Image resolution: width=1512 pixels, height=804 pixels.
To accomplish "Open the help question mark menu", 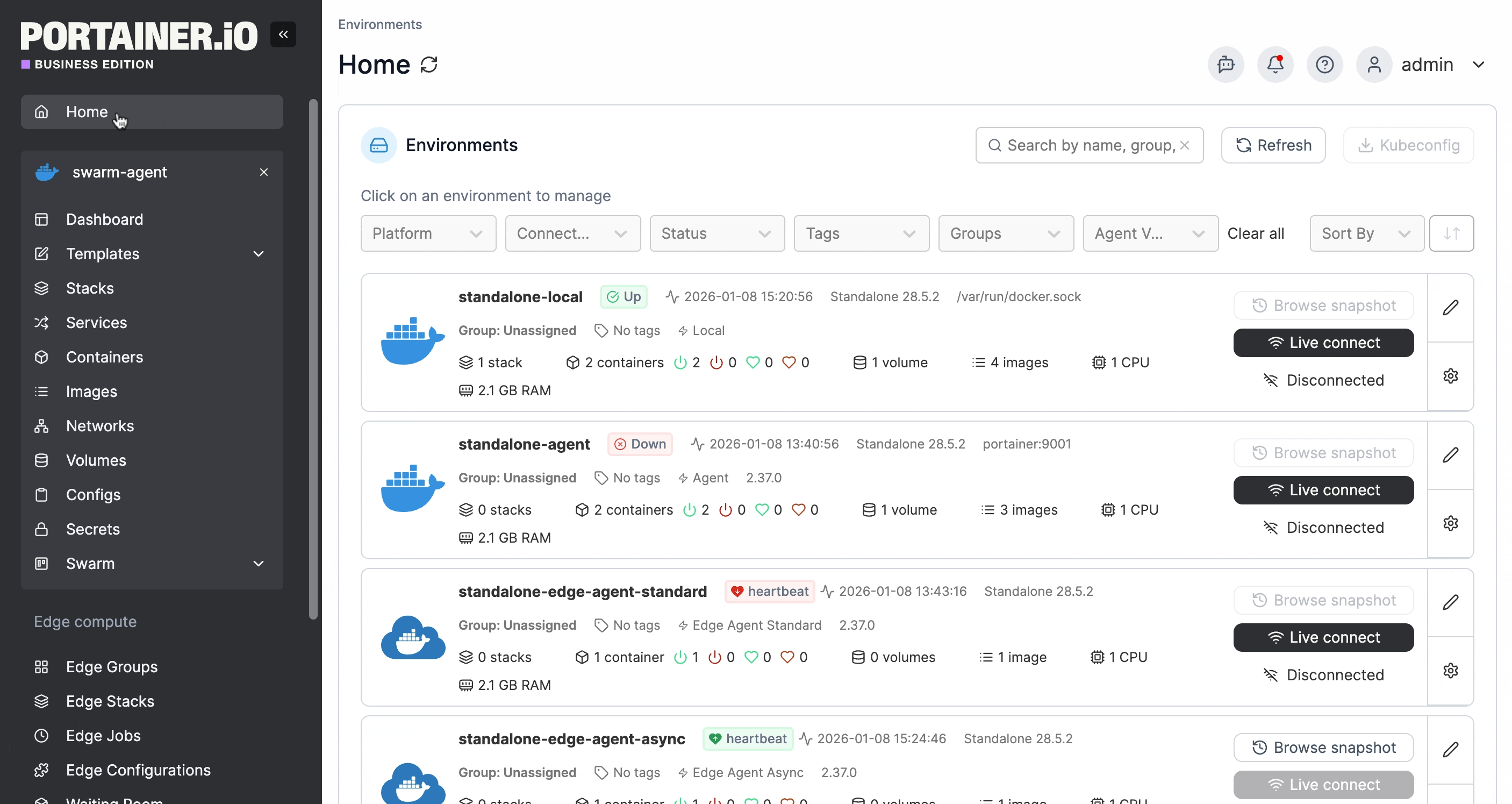I will [1324, 65].
